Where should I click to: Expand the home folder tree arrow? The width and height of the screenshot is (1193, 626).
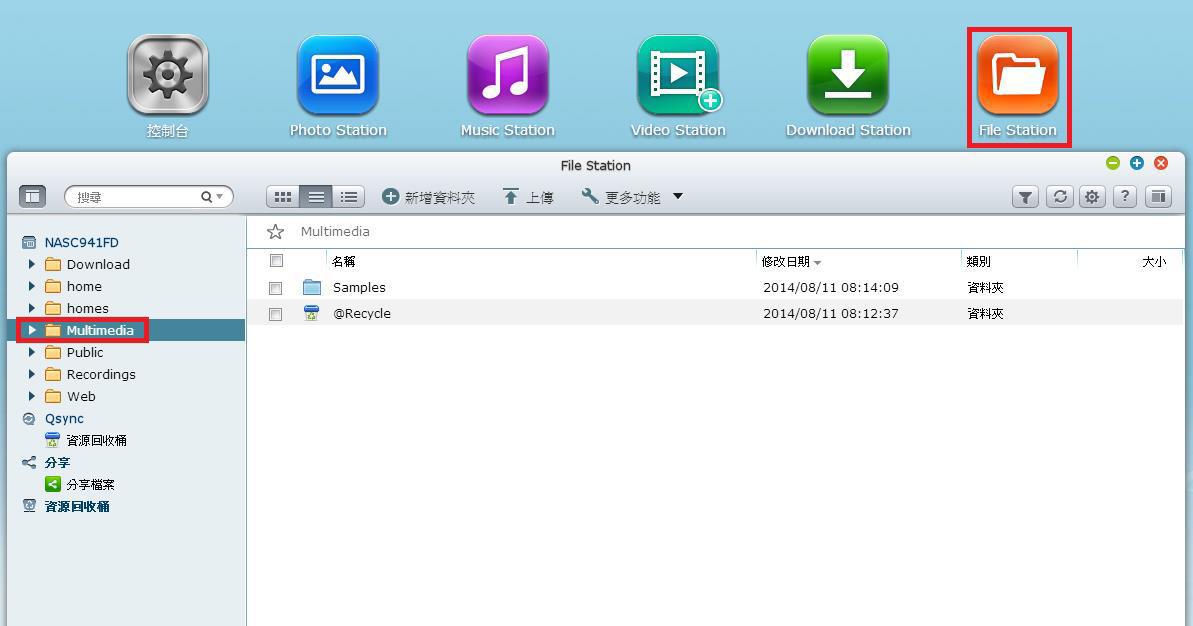point(31,286)
